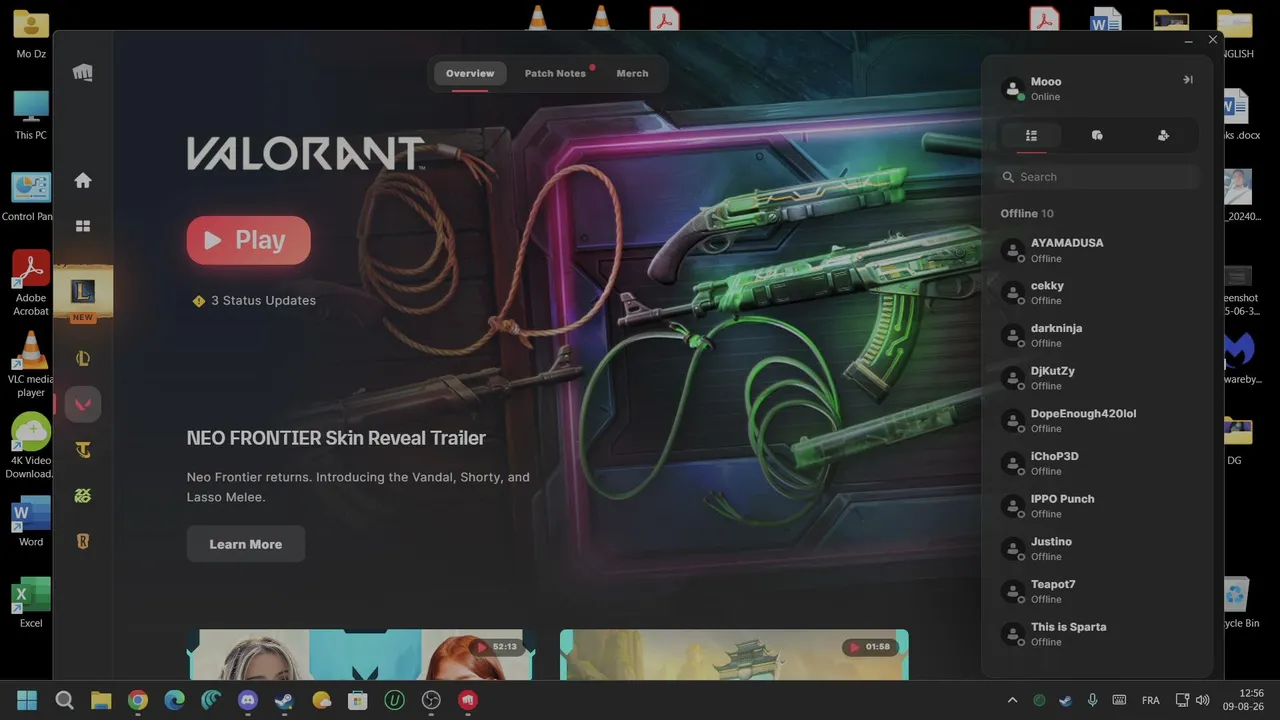This screenshot has height=720, width=1280.
Task: Select friend AYAMADUSA in the offline list
Action: (1097, 250)
